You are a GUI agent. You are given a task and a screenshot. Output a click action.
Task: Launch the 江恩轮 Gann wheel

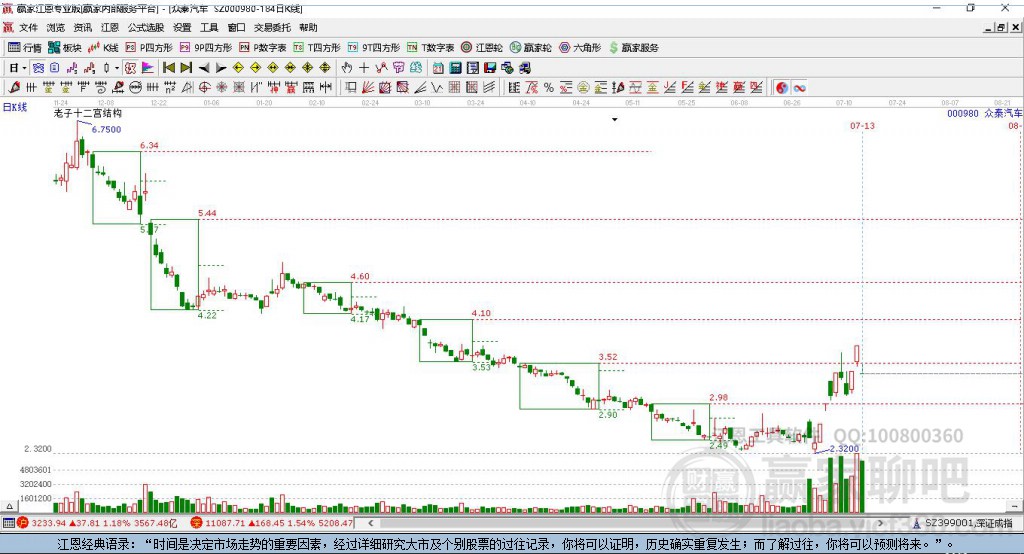pos(482,48)
